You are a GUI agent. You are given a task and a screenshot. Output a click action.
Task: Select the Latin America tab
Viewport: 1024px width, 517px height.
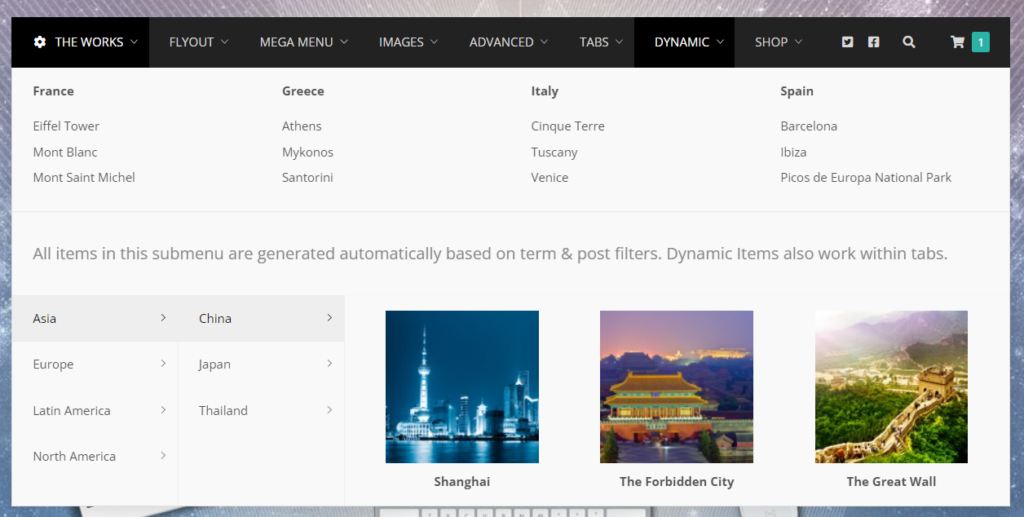[x=95, y=410]
